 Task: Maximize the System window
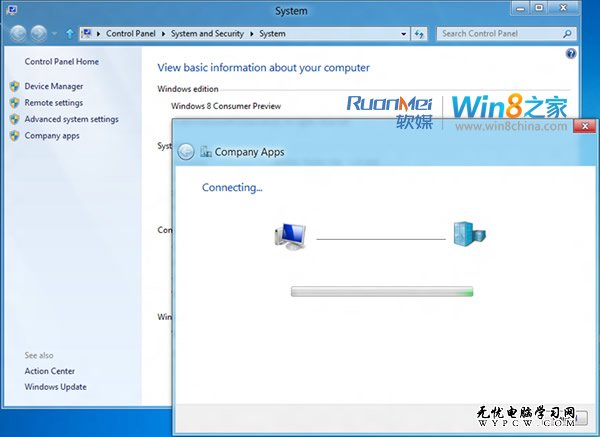539,8
